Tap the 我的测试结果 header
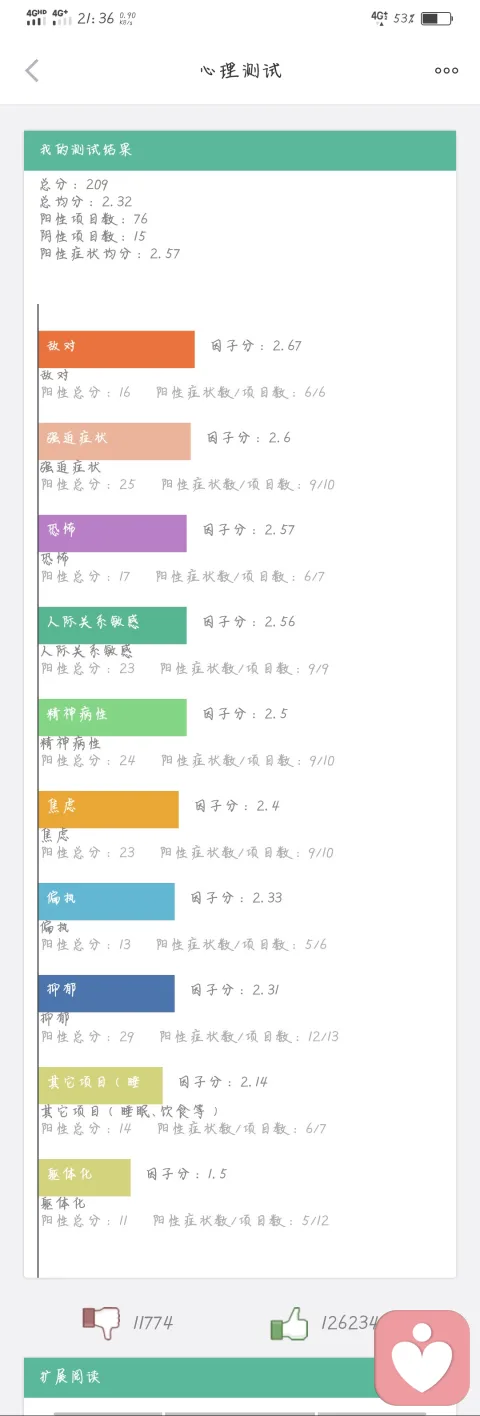480x1416 pixels. (x=240, y=150)
